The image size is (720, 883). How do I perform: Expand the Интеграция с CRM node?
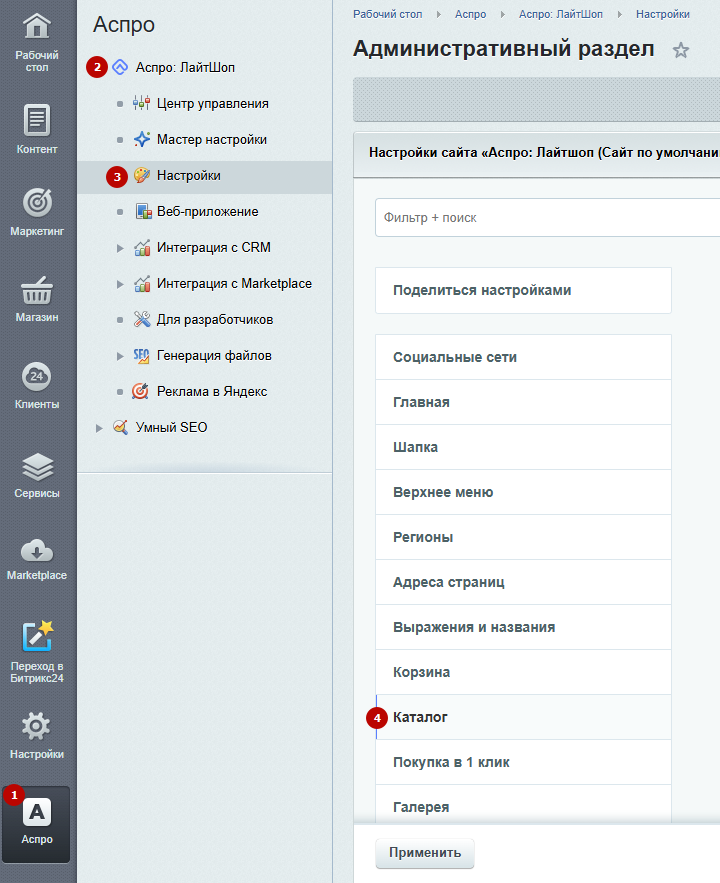[119, 248]
